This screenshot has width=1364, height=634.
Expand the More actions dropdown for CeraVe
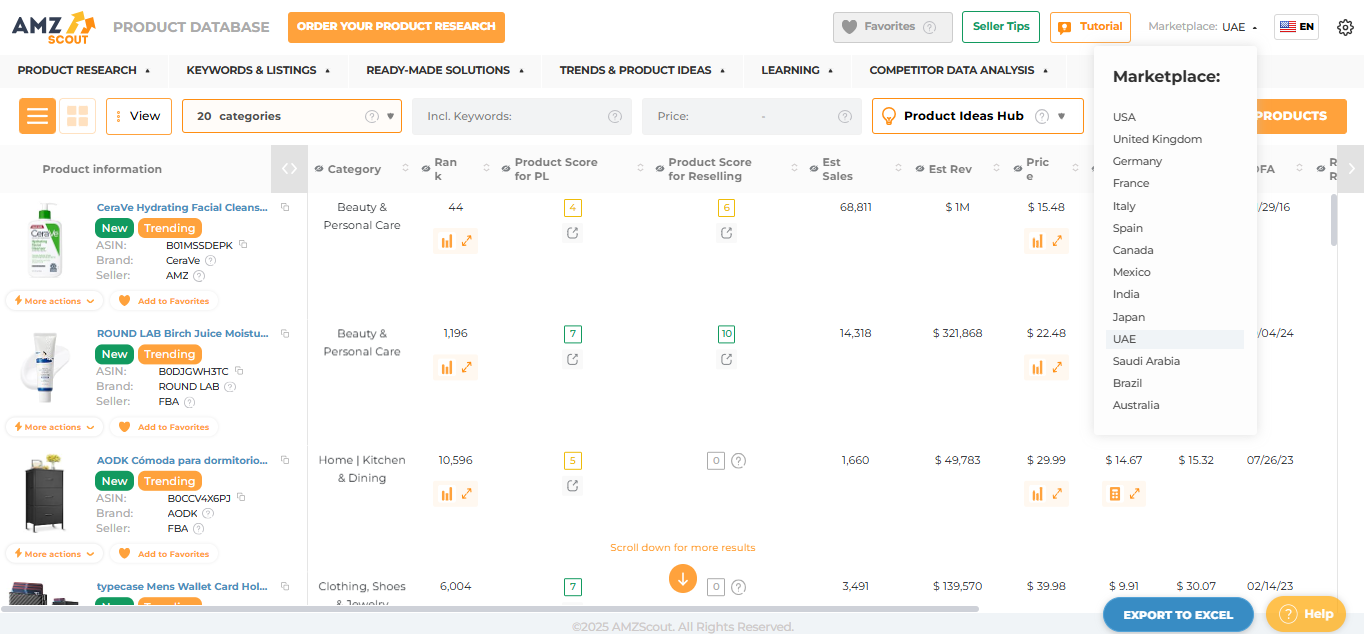tap(53, 300)
